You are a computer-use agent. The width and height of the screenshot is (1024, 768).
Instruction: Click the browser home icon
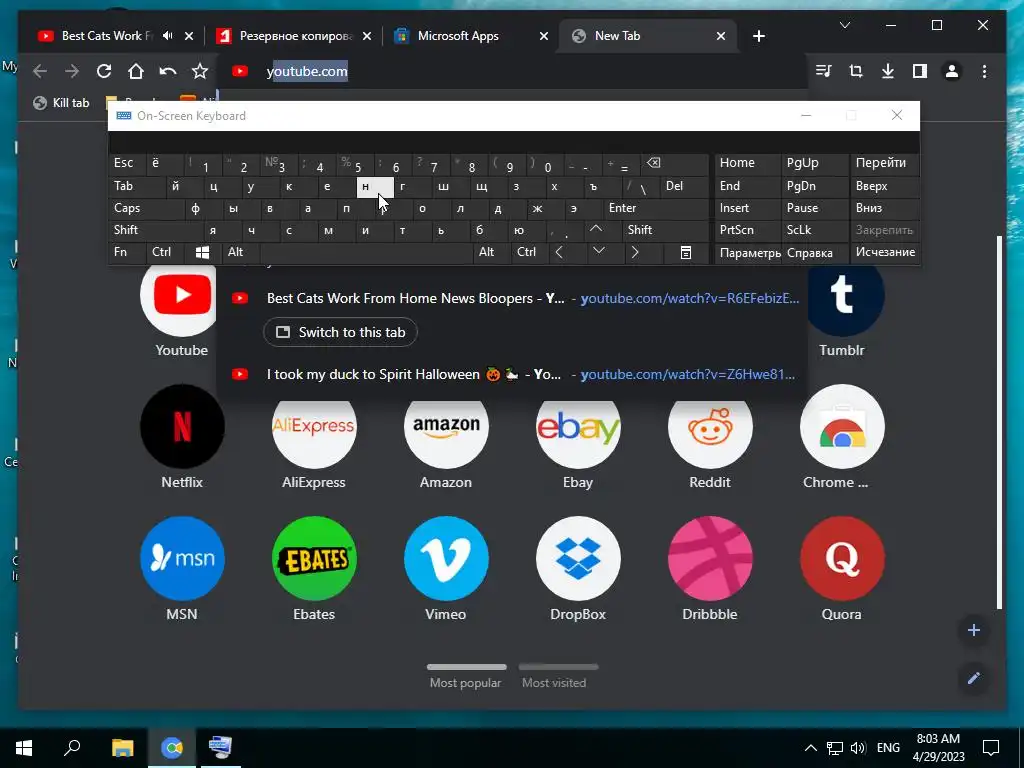tap(136, 71)
